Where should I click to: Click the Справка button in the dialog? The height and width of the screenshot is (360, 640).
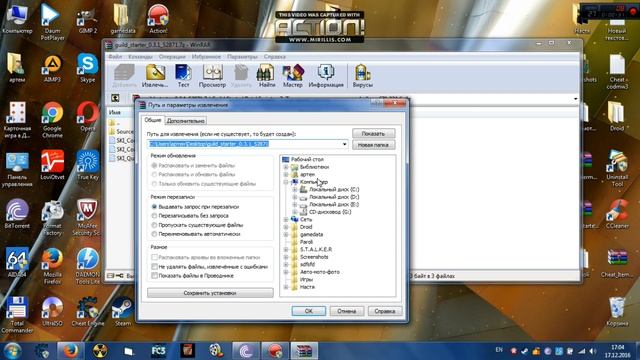384,311
